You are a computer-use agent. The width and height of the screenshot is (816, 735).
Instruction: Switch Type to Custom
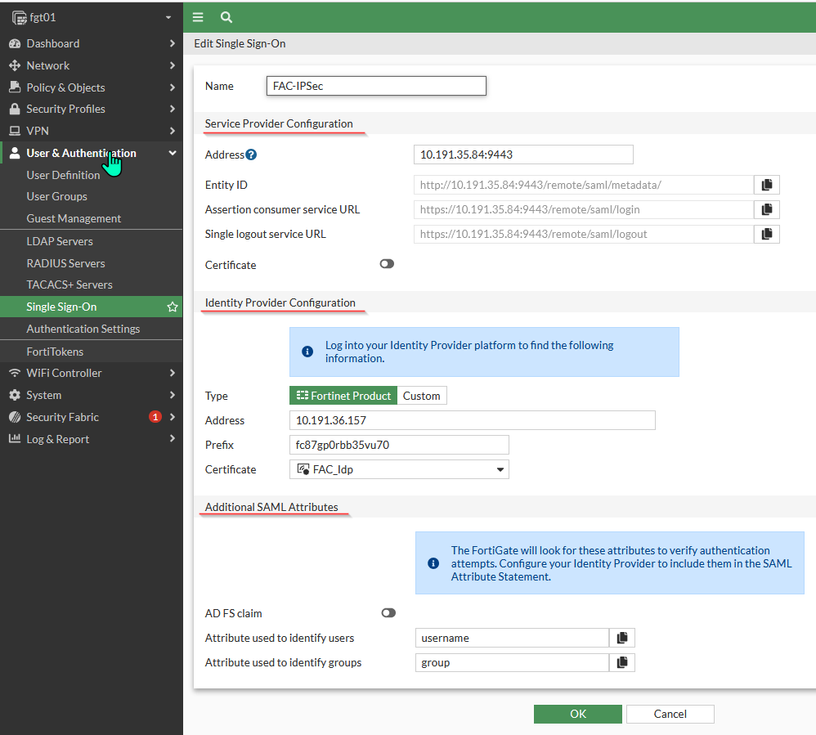[x=421, y=395]
